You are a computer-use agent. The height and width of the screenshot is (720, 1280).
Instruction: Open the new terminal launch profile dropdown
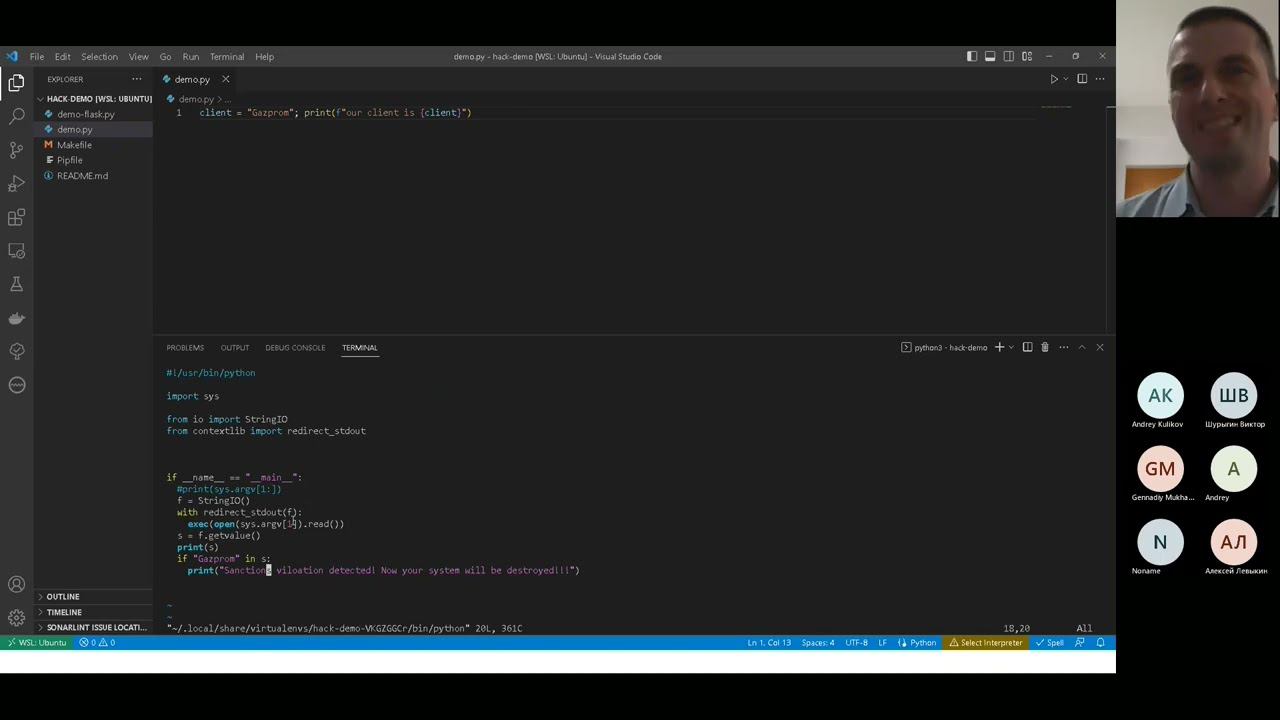pos(1011,347)
